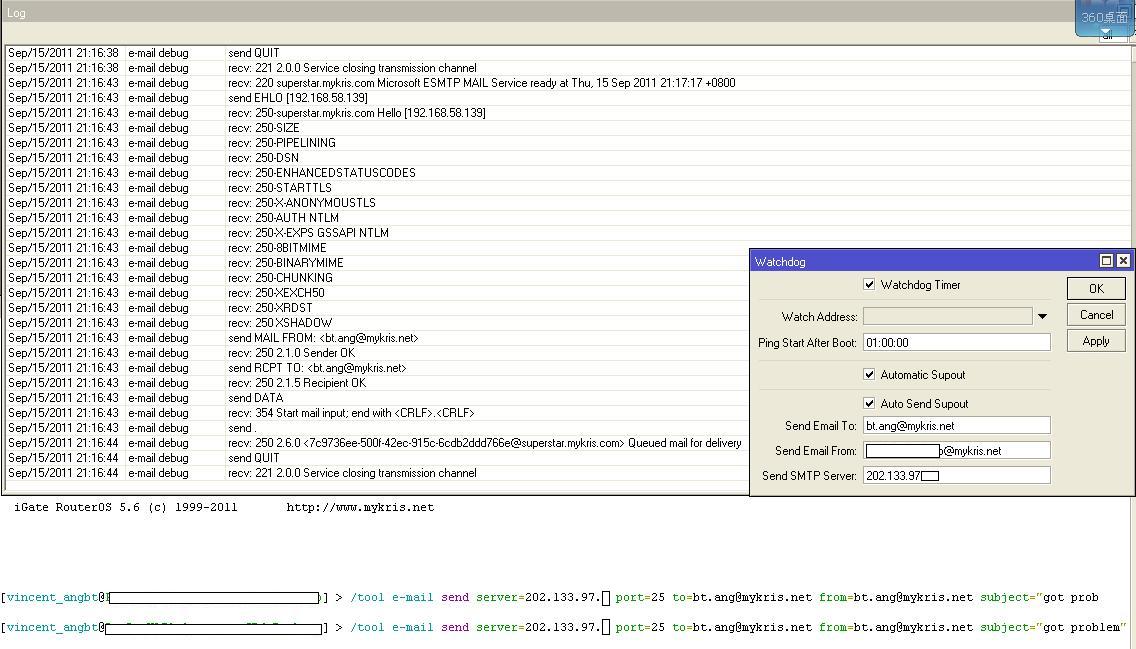
Task: Click the Send SMTP Server field
Action: (956, 476)
